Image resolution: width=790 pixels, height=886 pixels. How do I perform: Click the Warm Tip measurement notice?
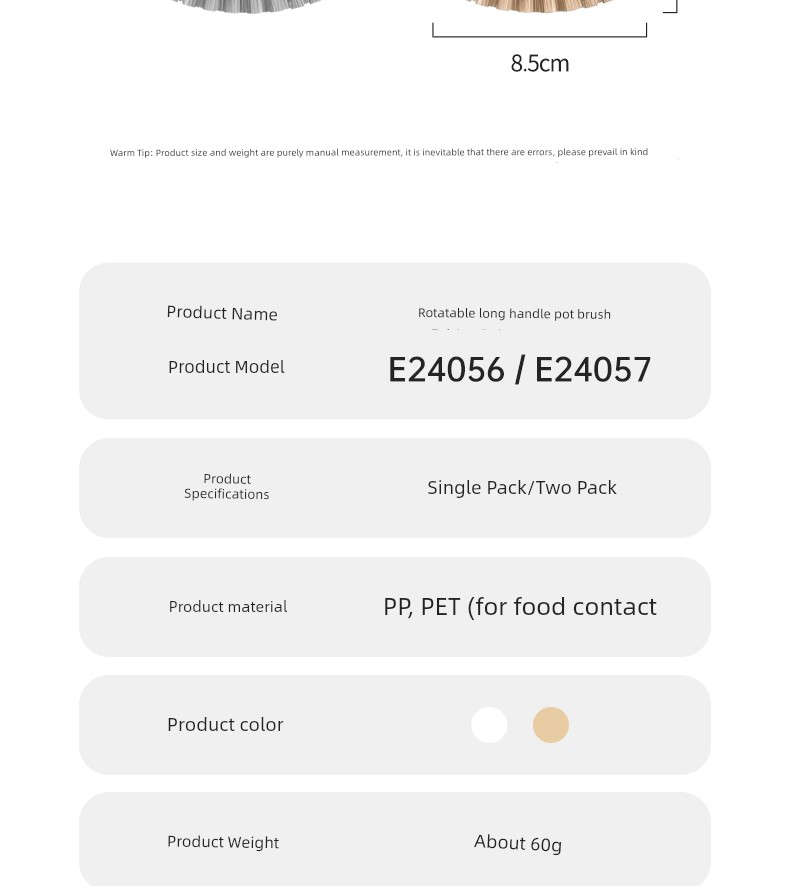(x=379, y=152)
